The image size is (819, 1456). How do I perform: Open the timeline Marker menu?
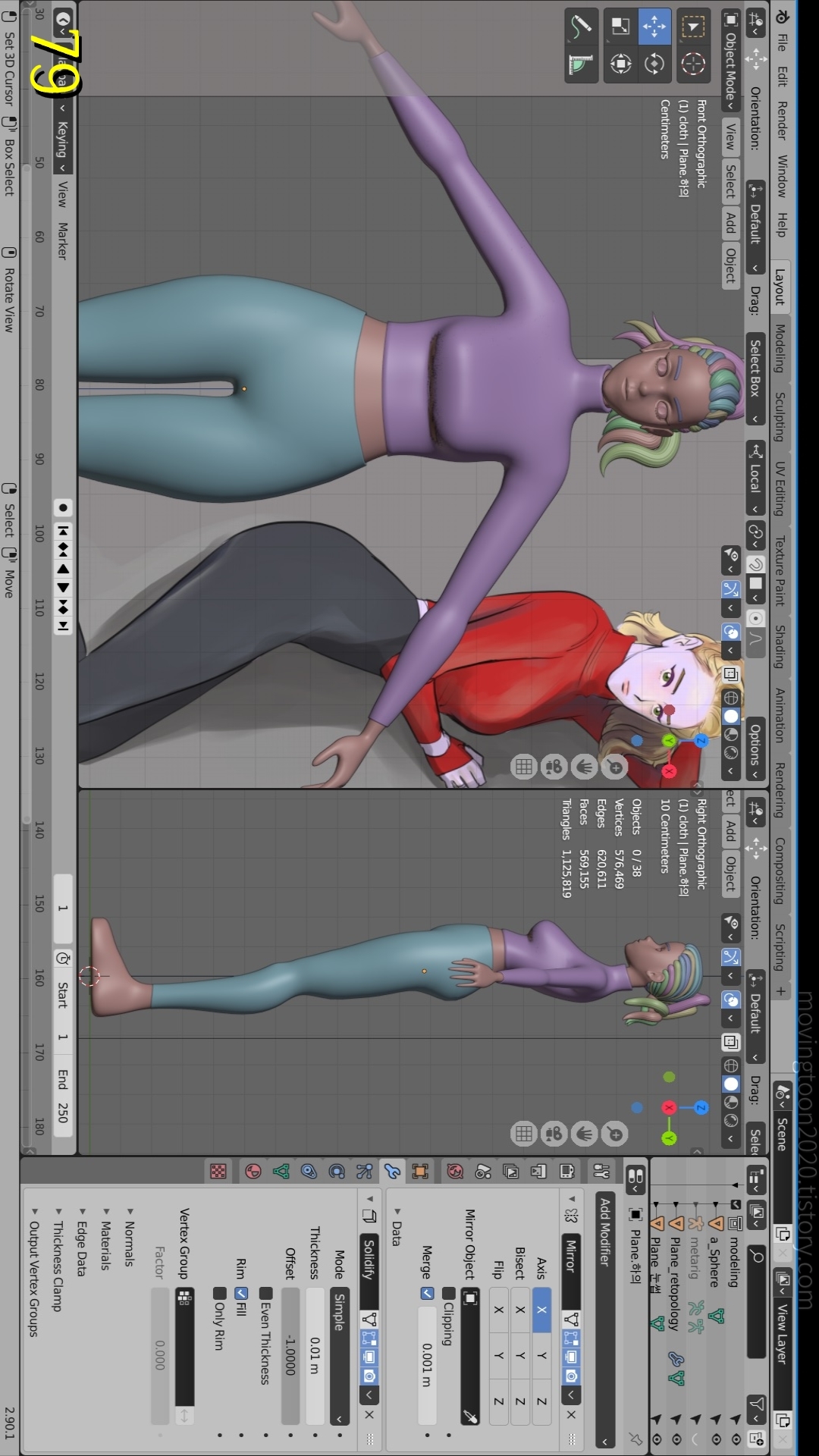pyautogui.click(x=62, y=241)
